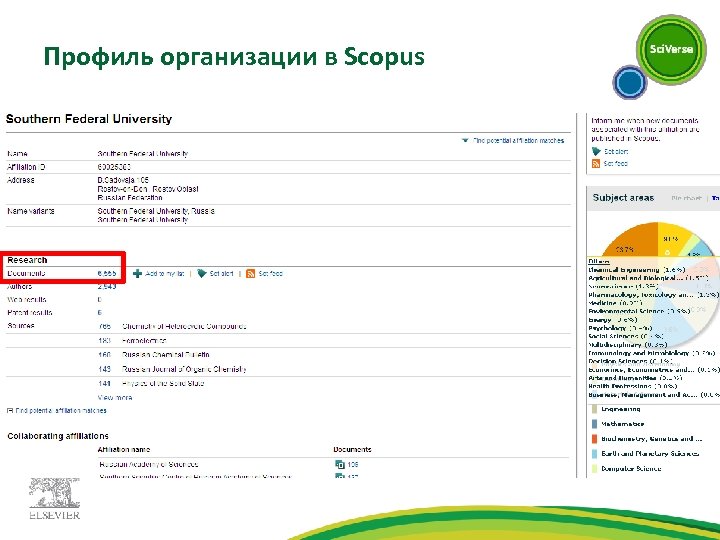The width and height of the screenshot is (720, 540).
Task: Click the Affiliation ID value 60026063
Action: [114, 167]
